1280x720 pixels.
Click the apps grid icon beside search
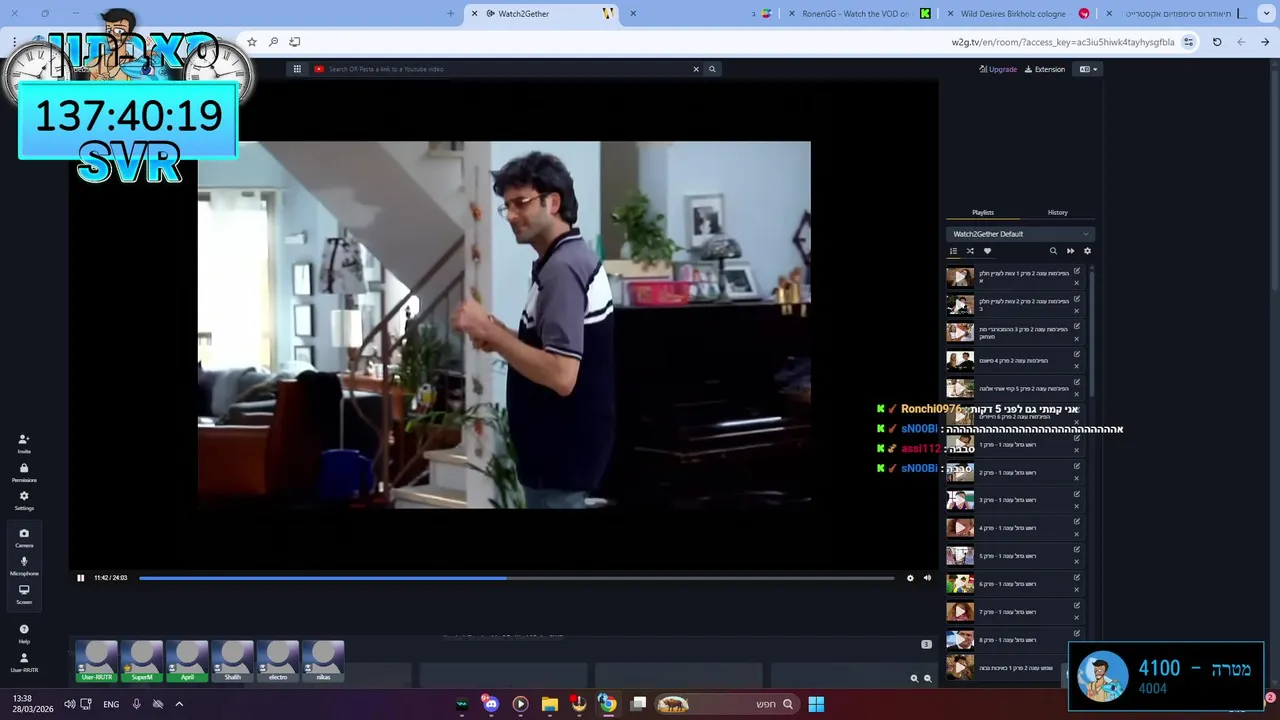coord(297,69)
